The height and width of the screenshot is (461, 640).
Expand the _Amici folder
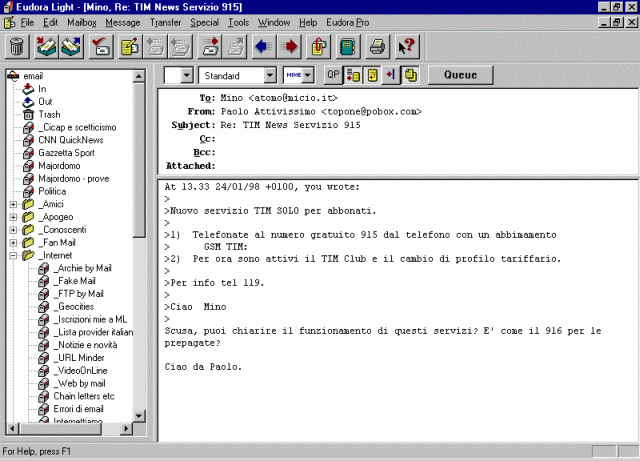point(13,204)
